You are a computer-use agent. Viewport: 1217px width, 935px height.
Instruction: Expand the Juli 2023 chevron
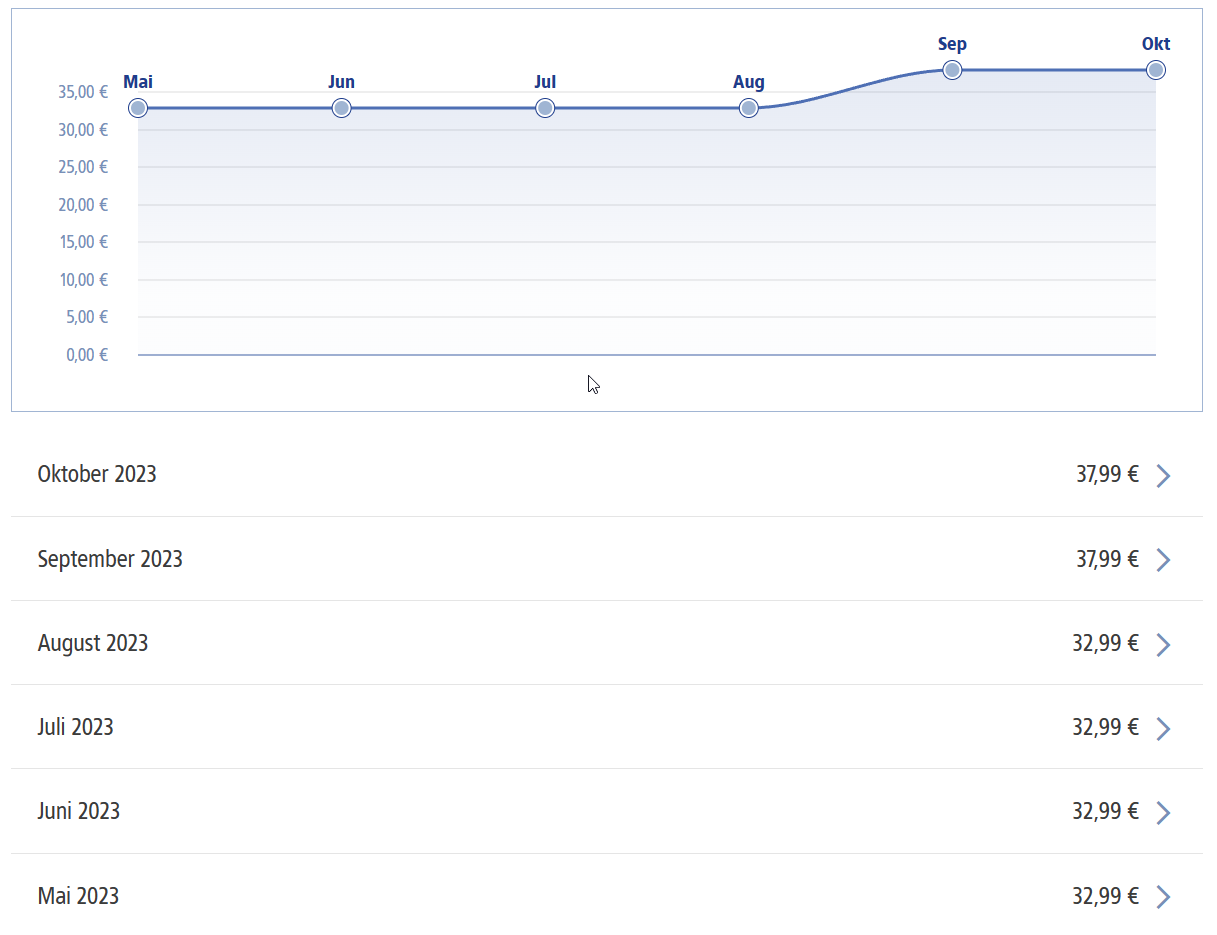click(x=1163, y=728)
